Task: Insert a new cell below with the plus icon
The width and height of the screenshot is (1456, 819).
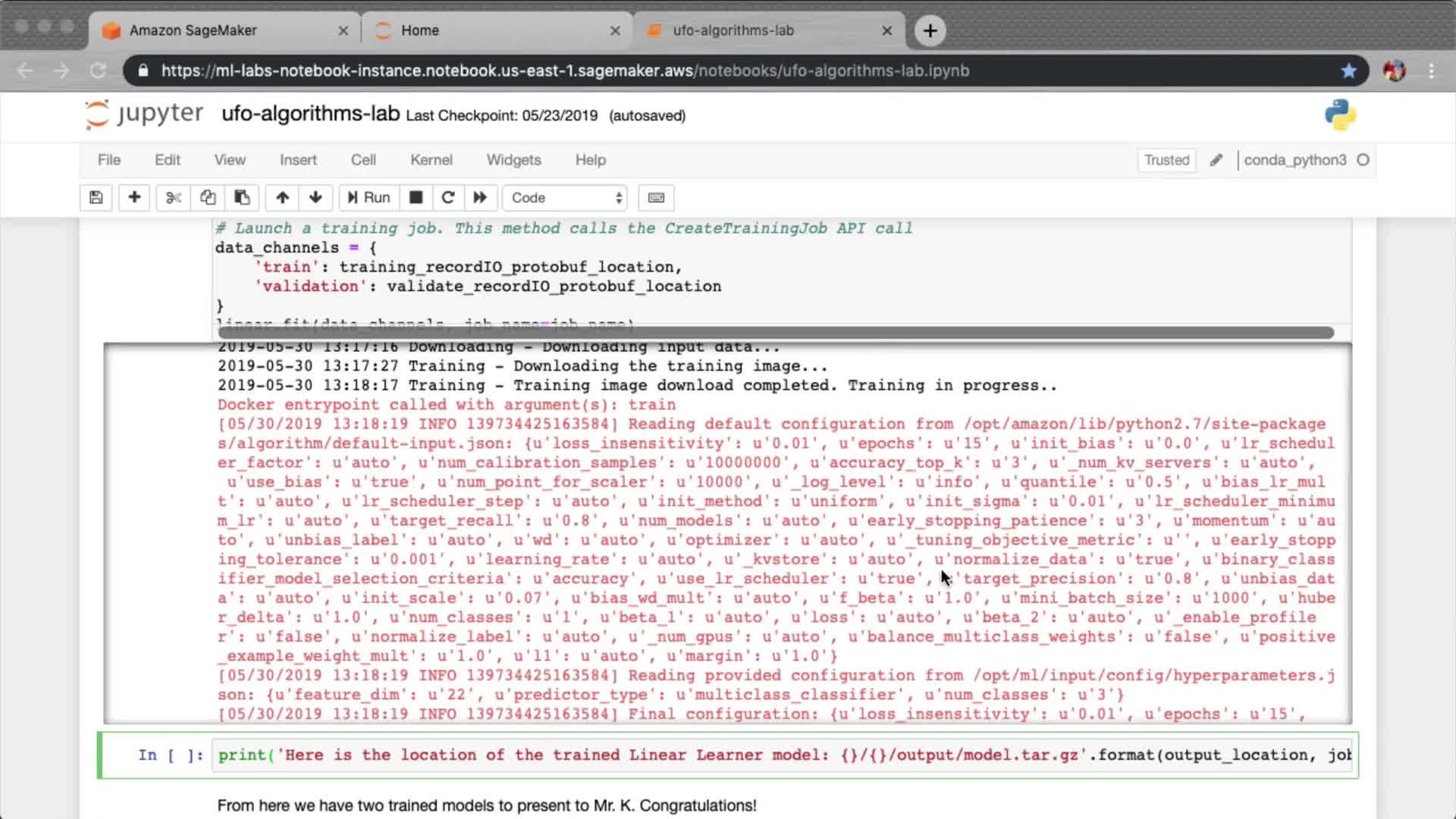Action: pyautogui.click(x=134, y=198)
